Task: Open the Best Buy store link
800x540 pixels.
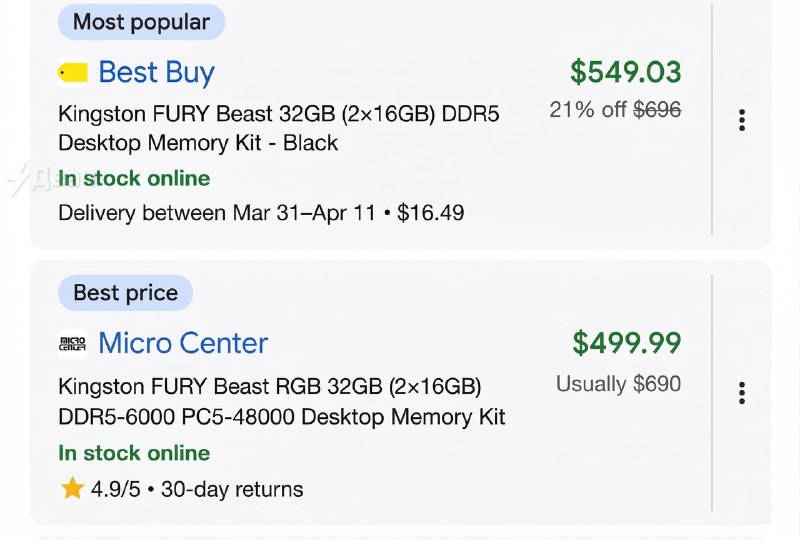Action: tap(156, 72)
